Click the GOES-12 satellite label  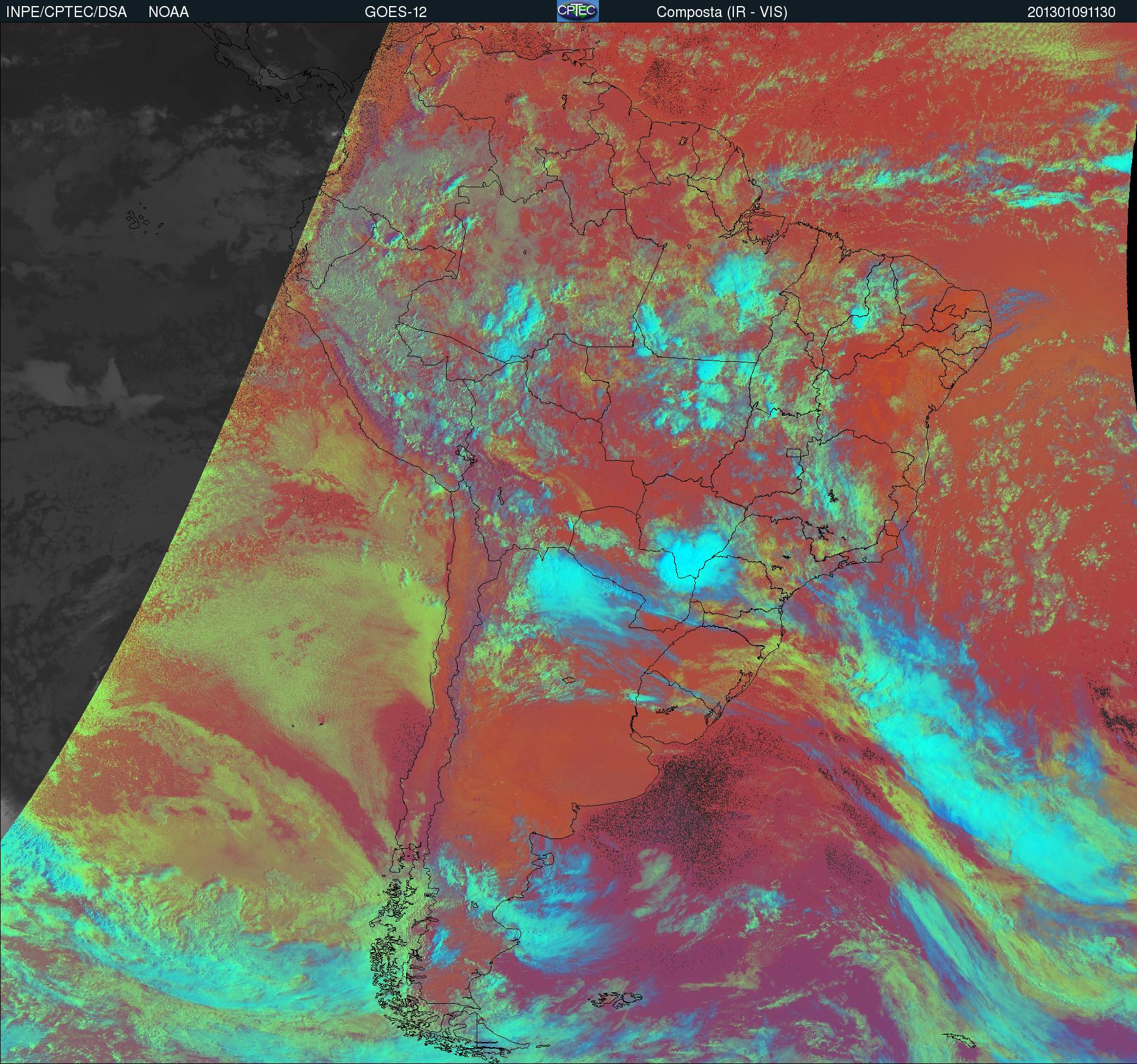click(396, 12)
